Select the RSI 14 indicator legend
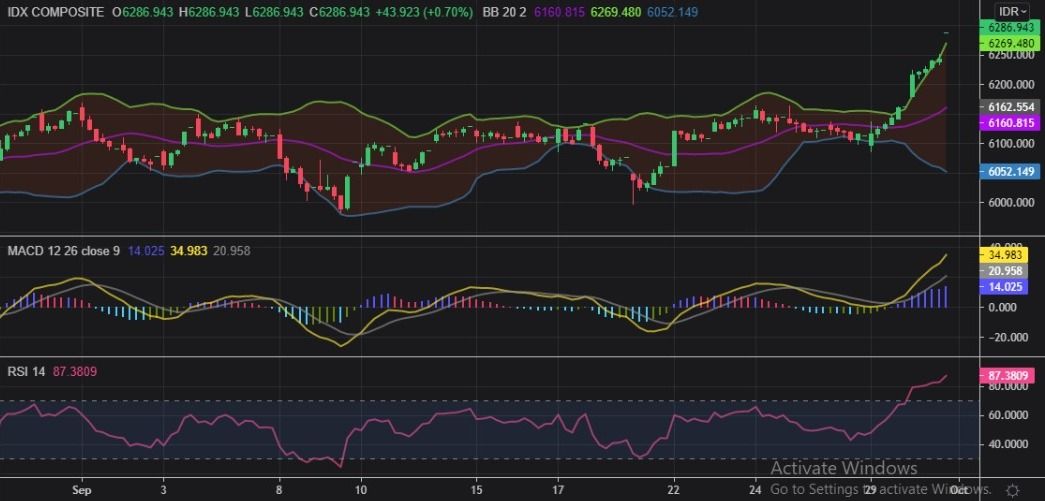 [x=27, y=372]
